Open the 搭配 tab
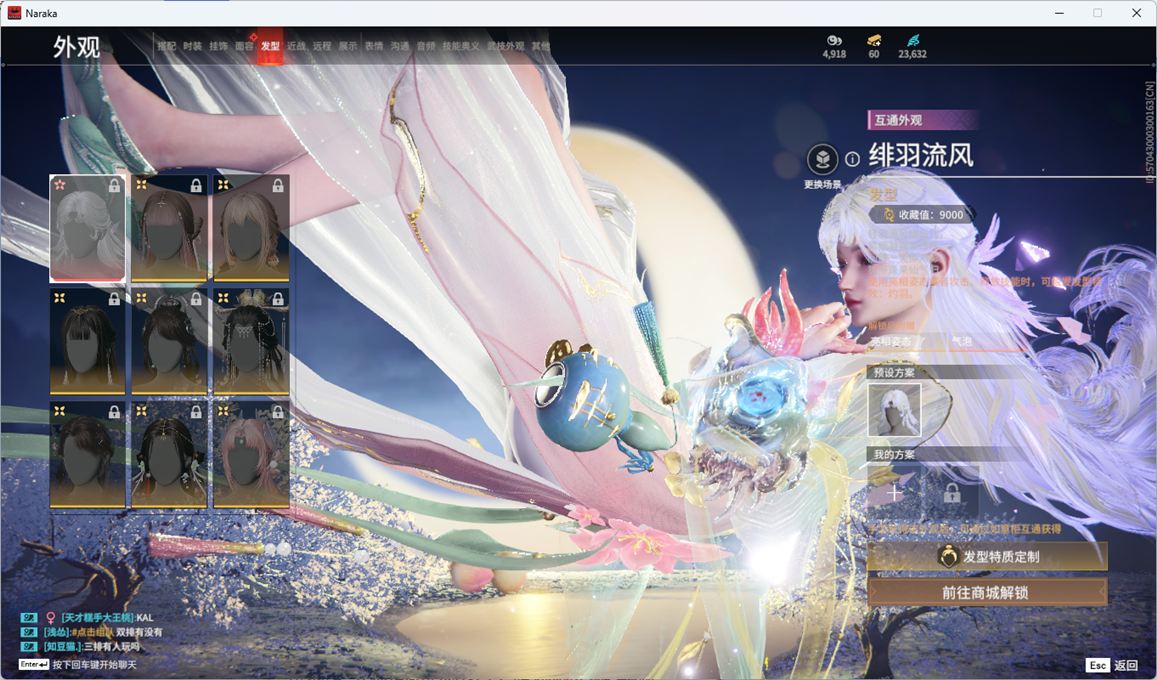This screenshot has width=1157, height=680. pos(167,46)
